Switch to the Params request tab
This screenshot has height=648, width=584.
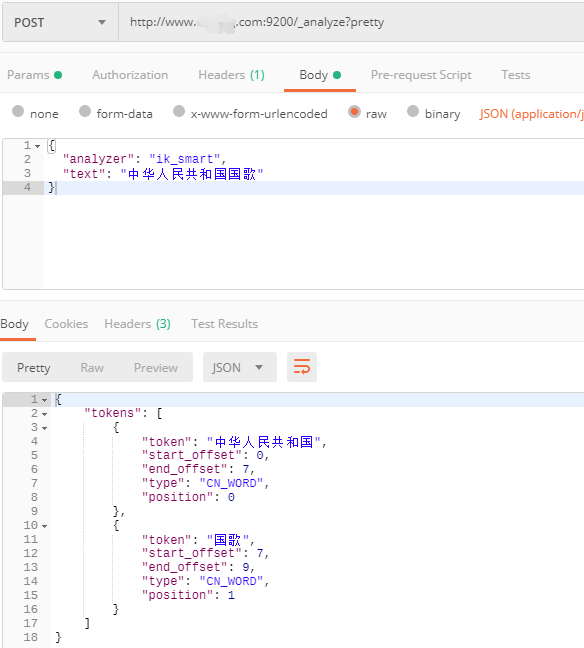click(35, 75)
